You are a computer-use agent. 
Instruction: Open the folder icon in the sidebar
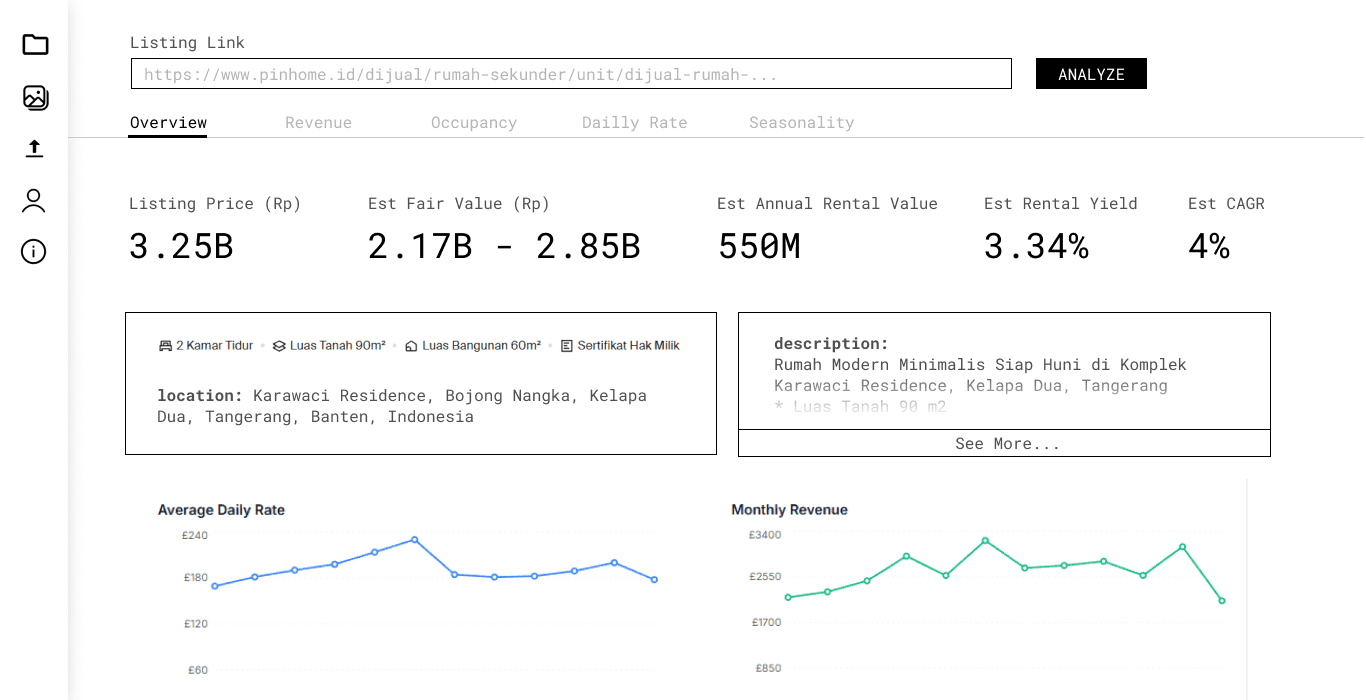[34, 44]
